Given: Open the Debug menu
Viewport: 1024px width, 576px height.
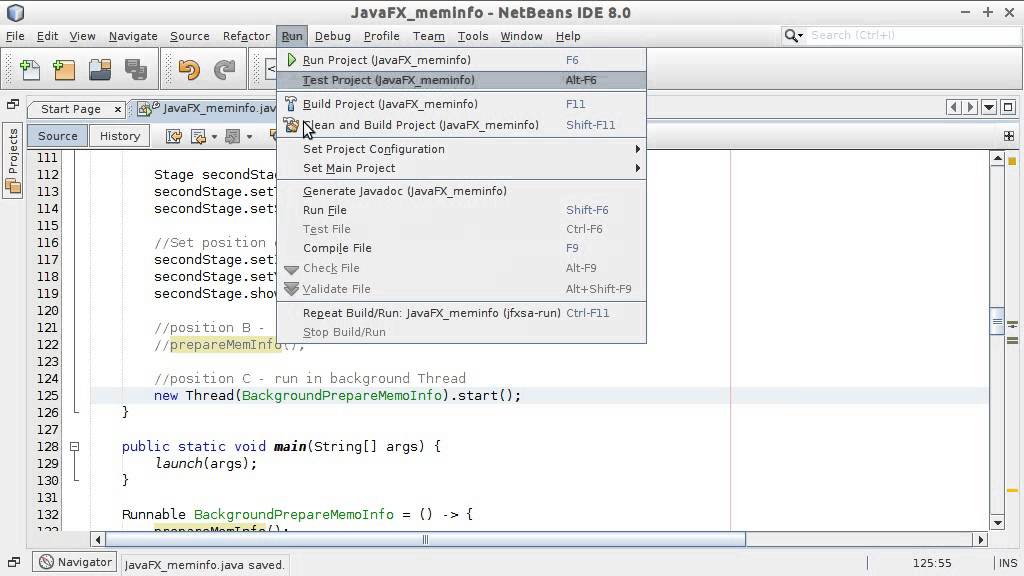Looking at the screenshot, I should (332, 36).
